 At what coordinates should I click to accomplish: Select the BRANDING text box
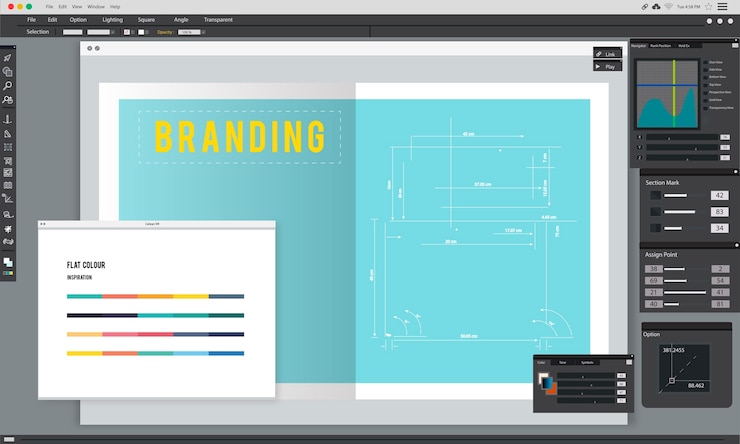[240, 137]
